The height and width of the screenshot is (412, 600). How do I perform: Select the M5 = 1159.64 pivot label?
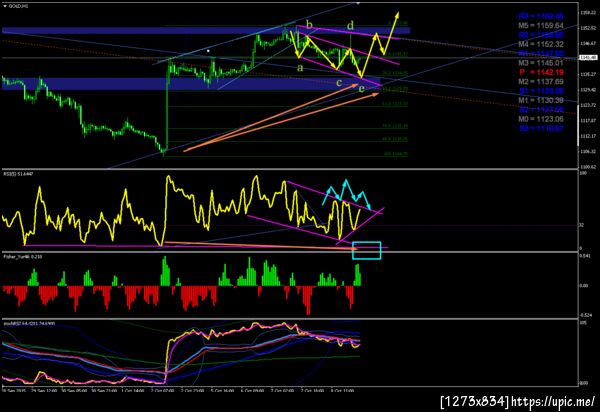click(x=541, y=26)
